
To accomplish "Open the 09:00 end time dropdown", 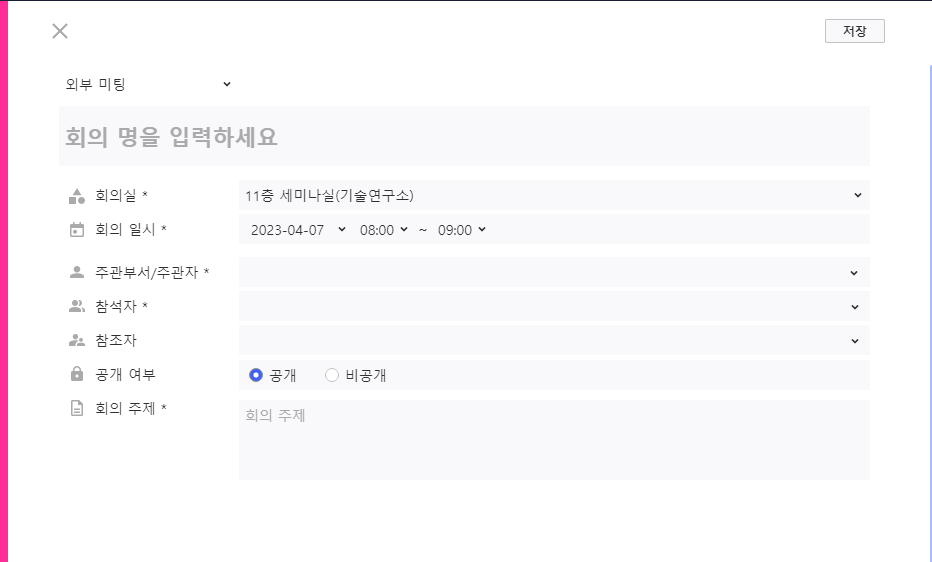I will (462, 230).
